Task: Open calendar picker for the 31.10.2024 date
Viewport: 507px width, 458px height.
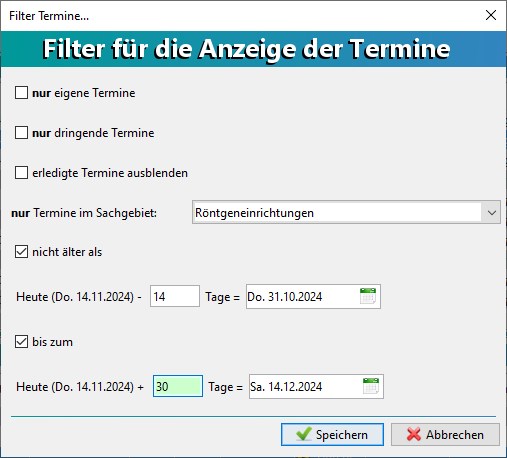Action: coord(368,296)
